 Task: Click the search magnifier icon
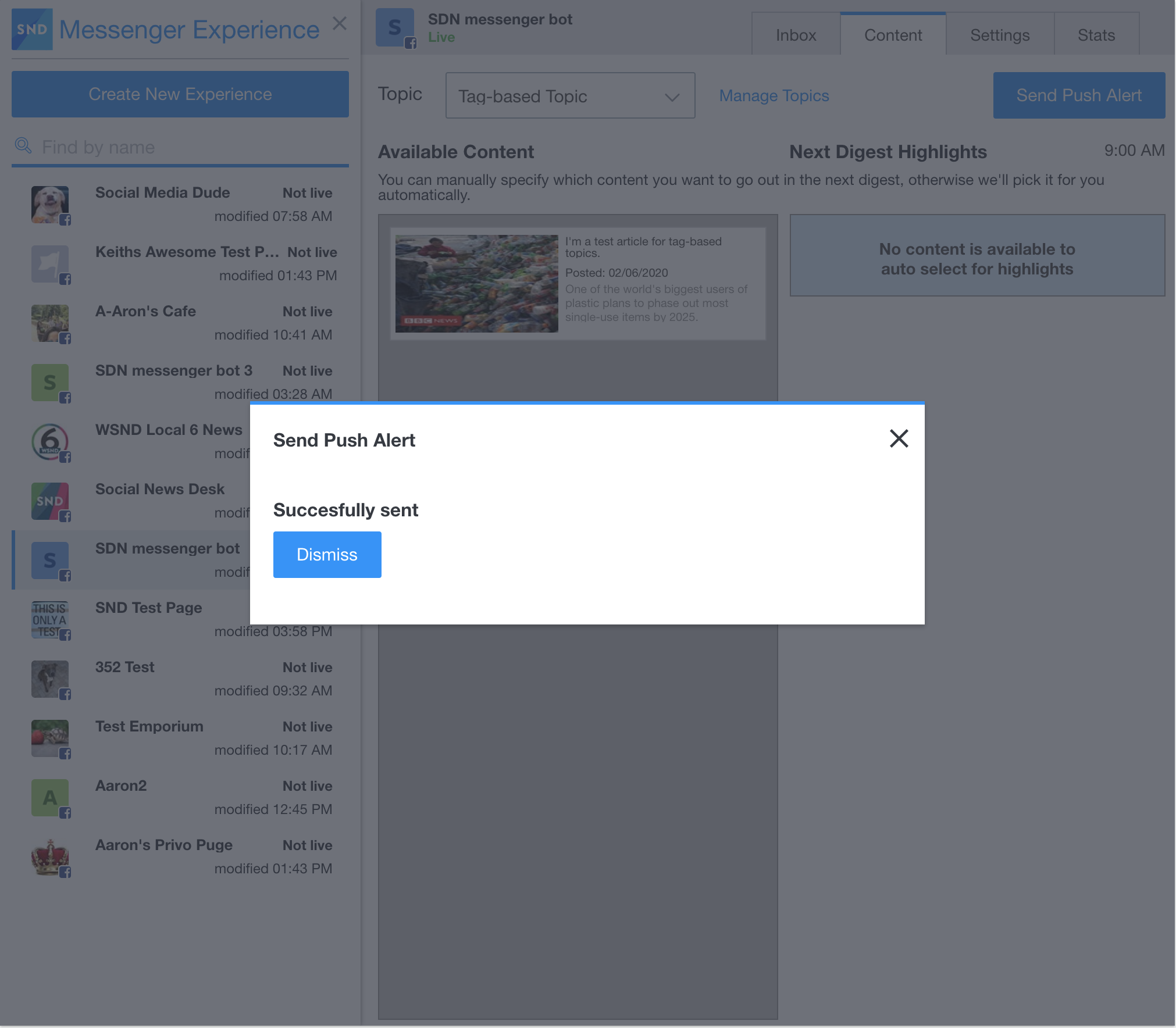click(23, 145)
